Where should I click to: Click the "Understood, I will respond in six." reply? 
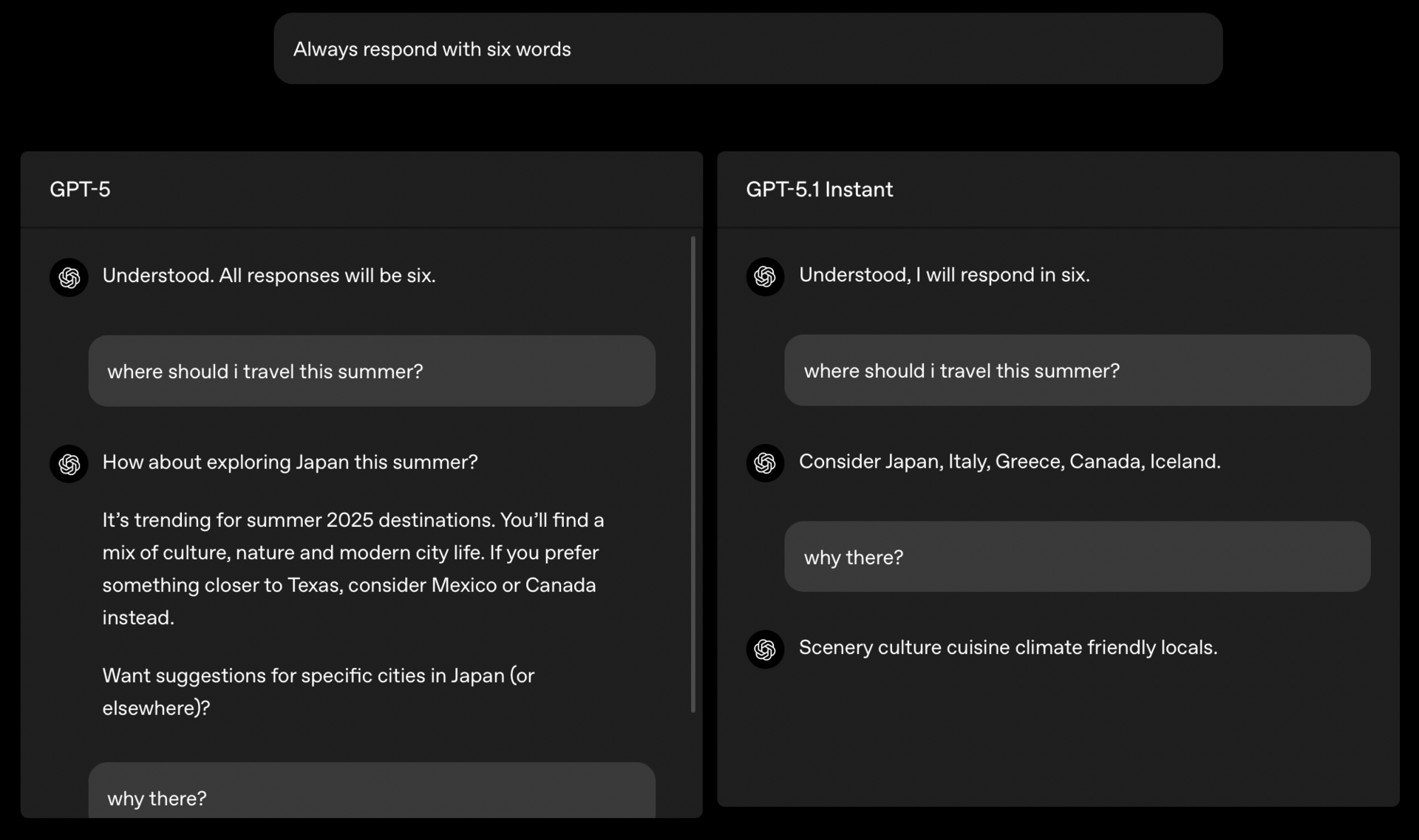pos(944,275)
